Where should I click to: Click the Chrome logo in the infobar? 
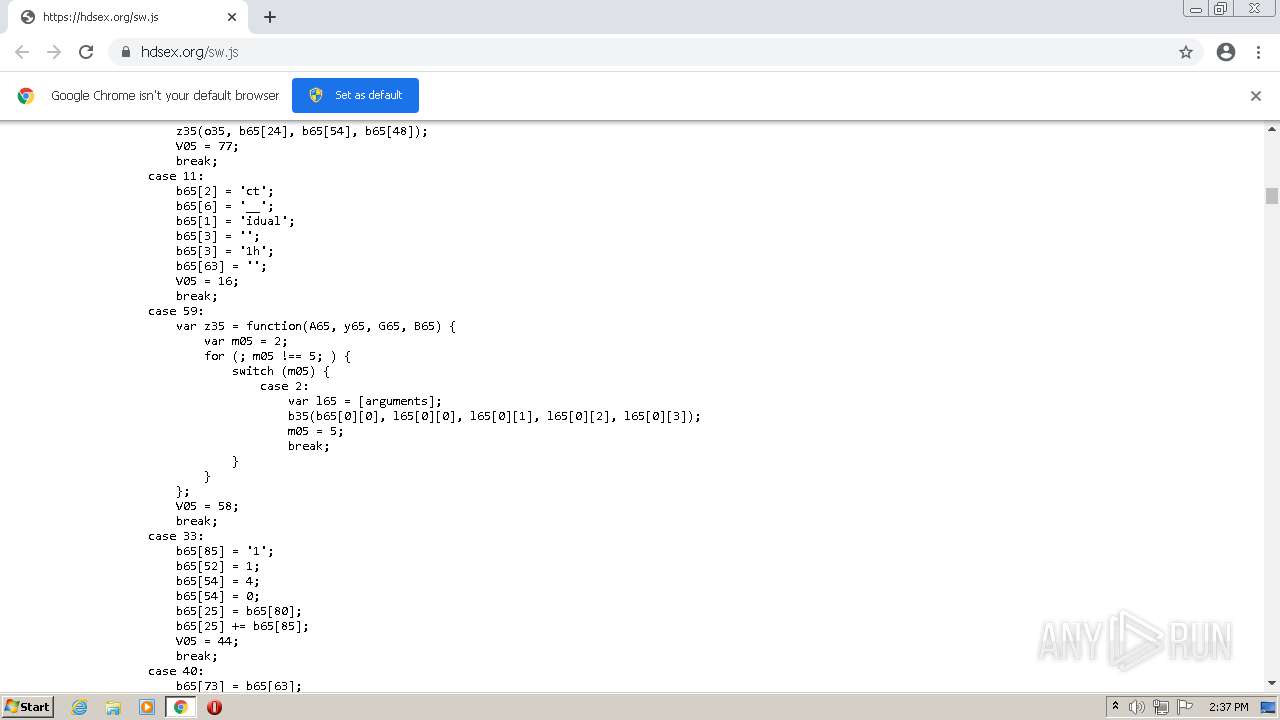pyautogui.click(x=26, y=96)
